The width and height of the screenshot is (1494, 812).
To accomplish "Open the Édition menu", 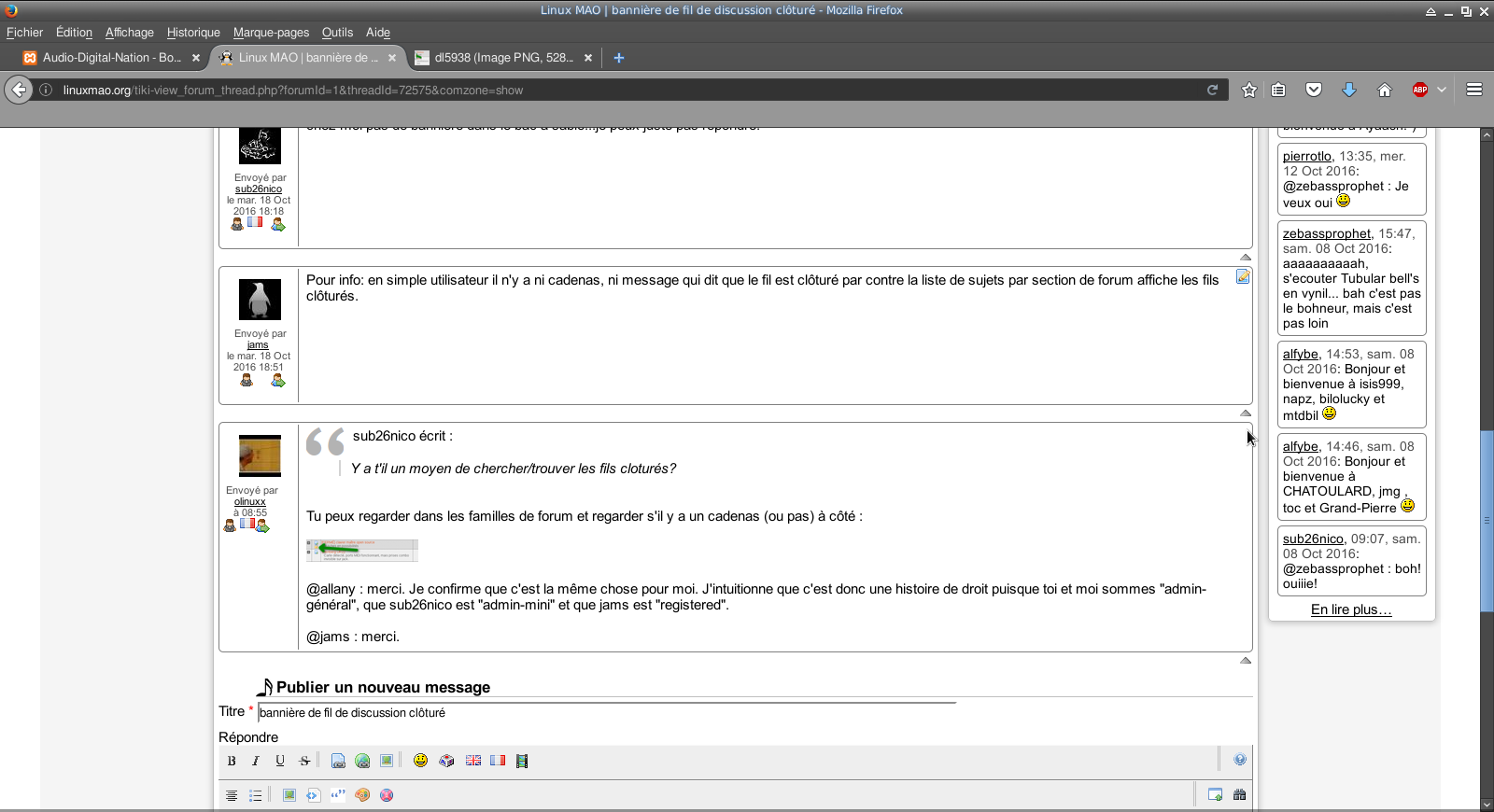I will [74, 32].
